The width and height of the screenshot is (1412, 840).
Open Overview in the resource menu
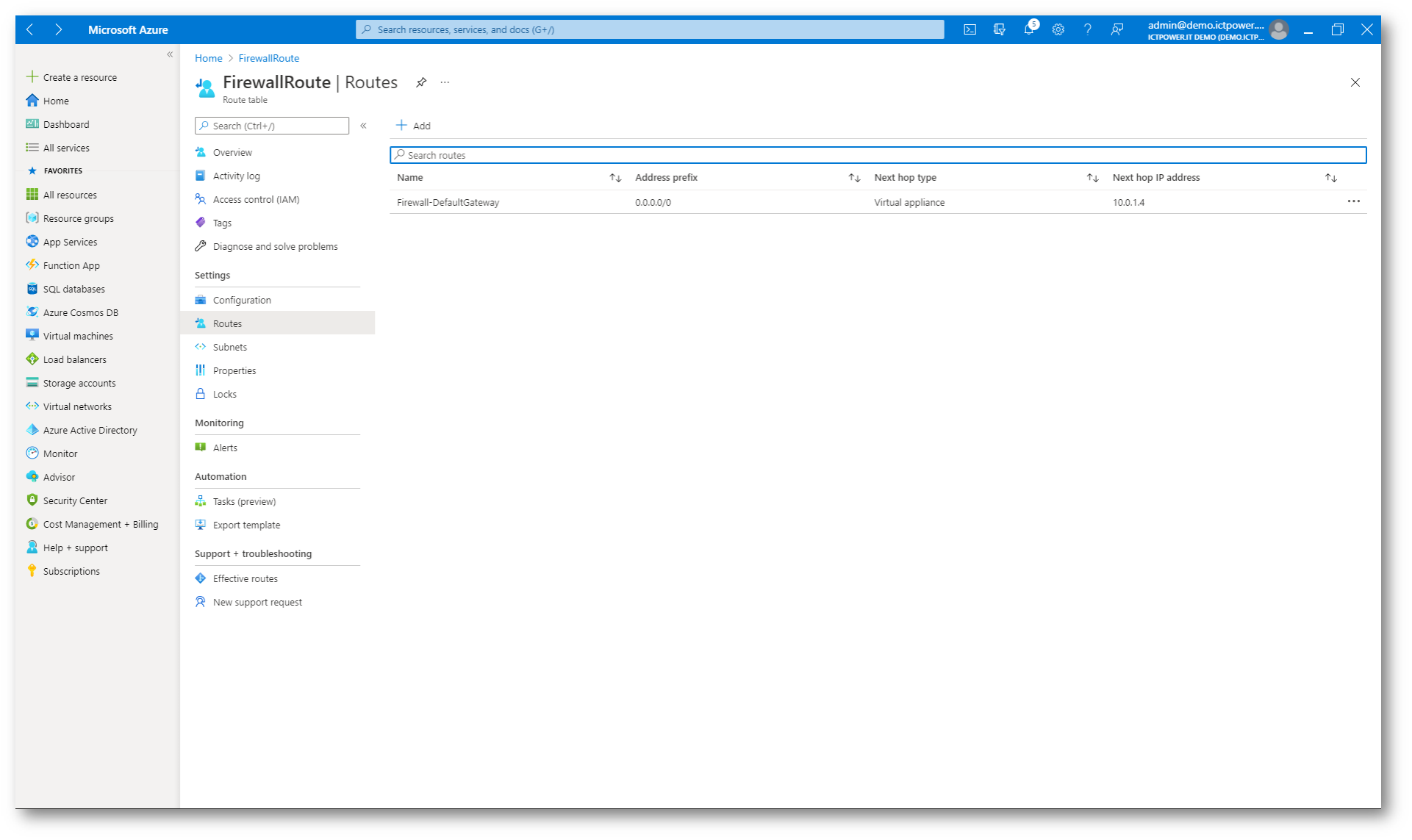tap(232, 152)
